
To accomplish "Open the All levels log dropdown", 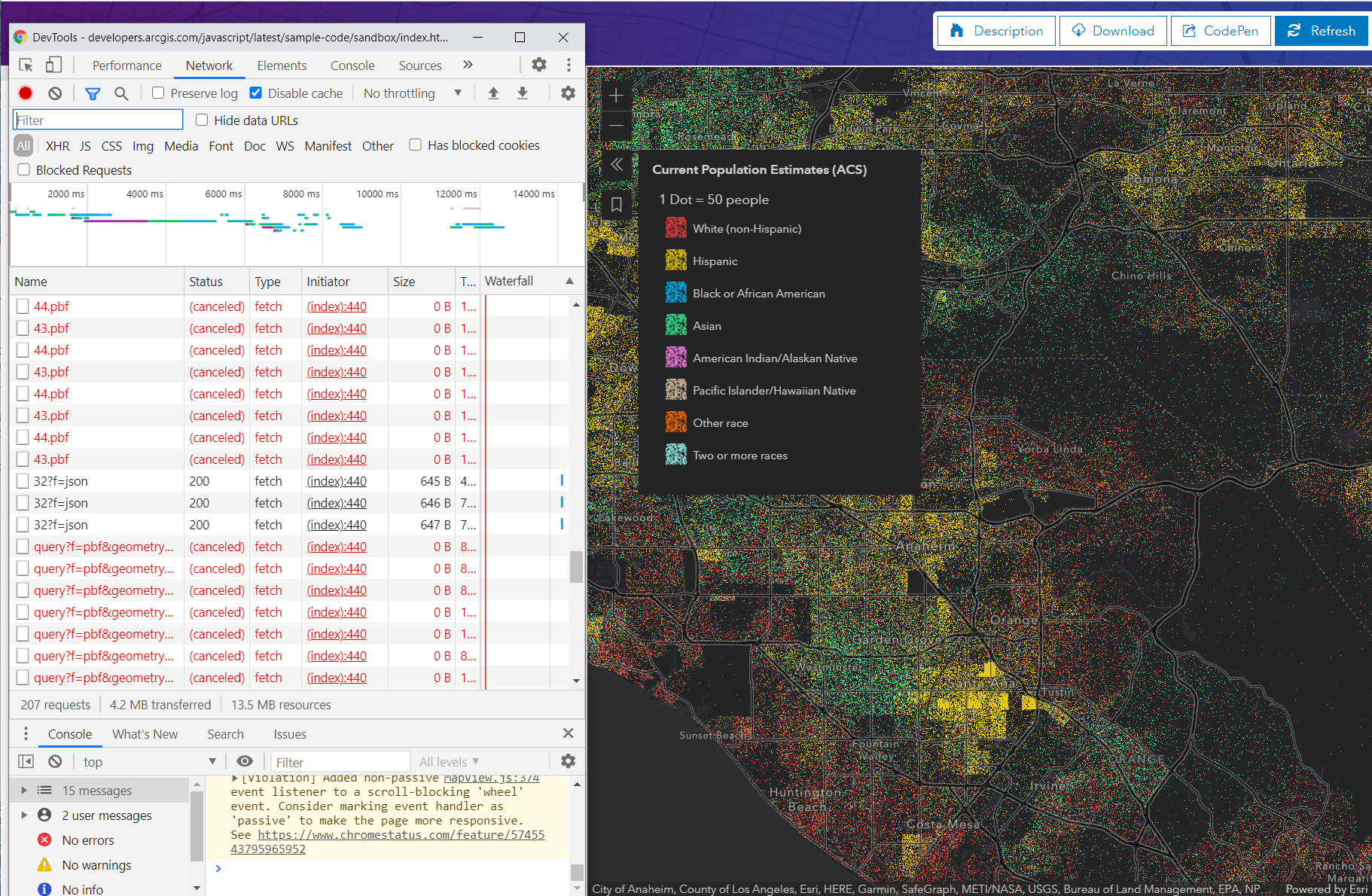I will pyautogui.click(x=449, y=762).
